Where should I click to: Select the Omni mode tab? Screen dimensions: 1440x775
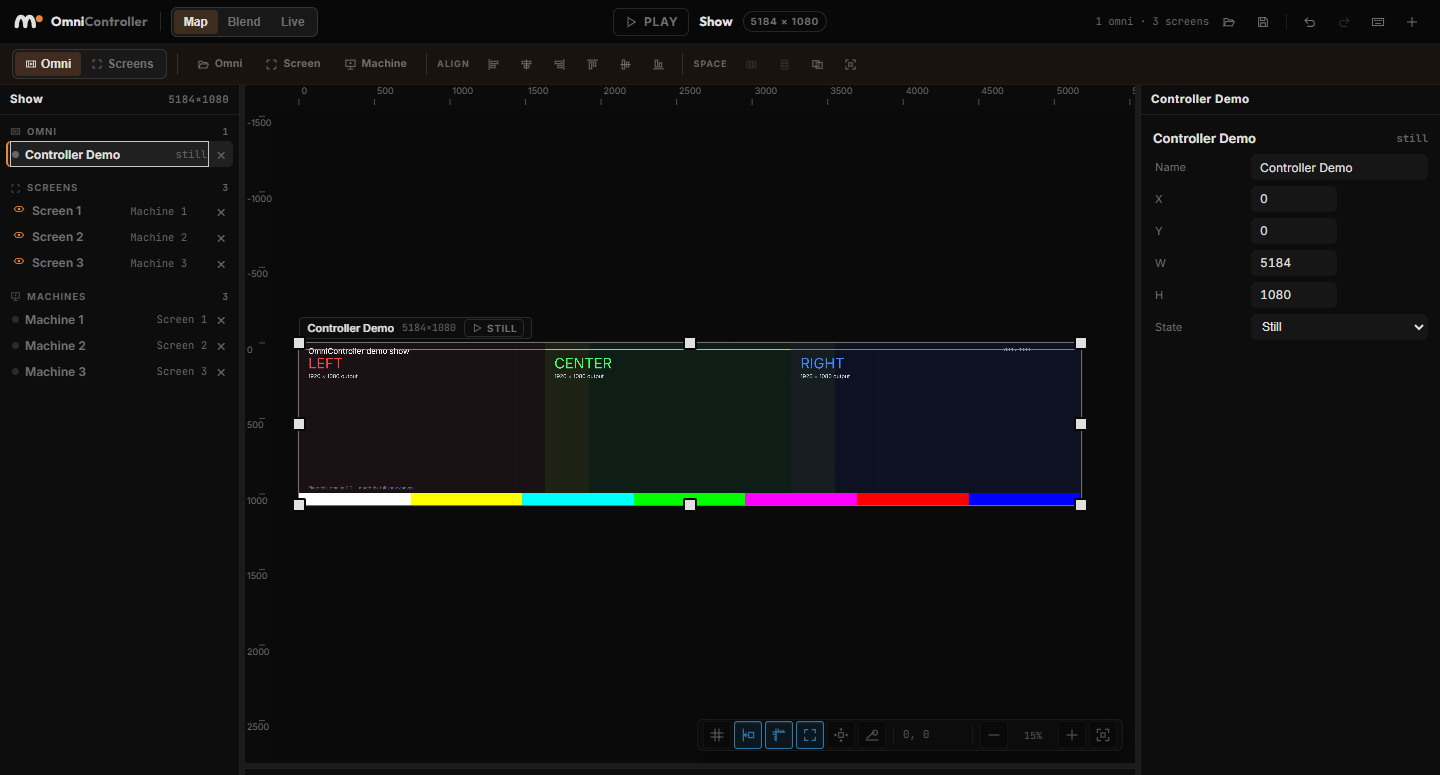point(48,64)
